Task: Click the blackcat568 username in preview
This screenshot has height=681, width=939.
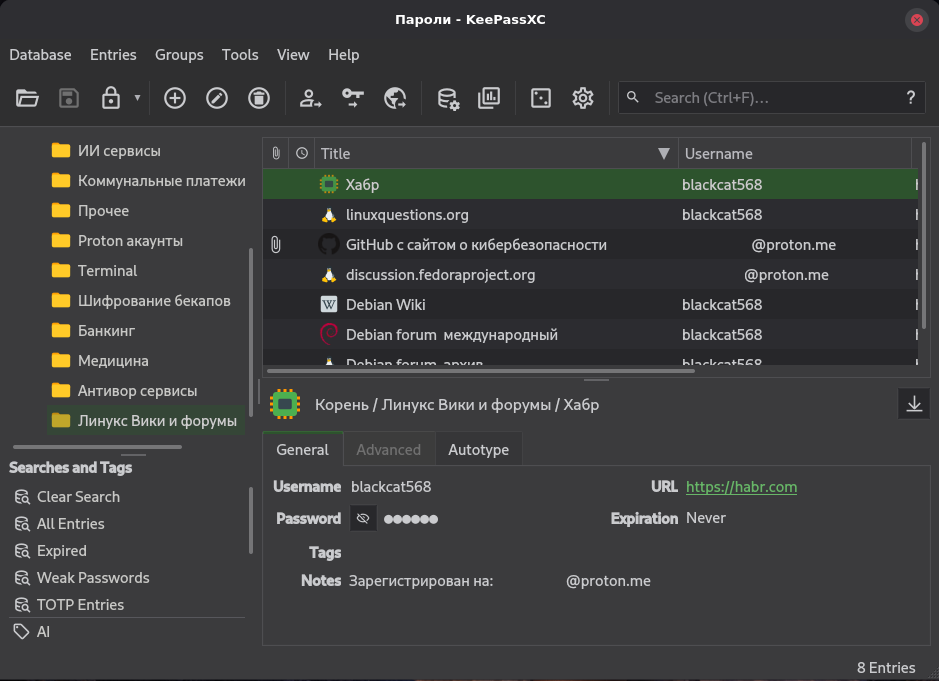Action: point(391,487)
